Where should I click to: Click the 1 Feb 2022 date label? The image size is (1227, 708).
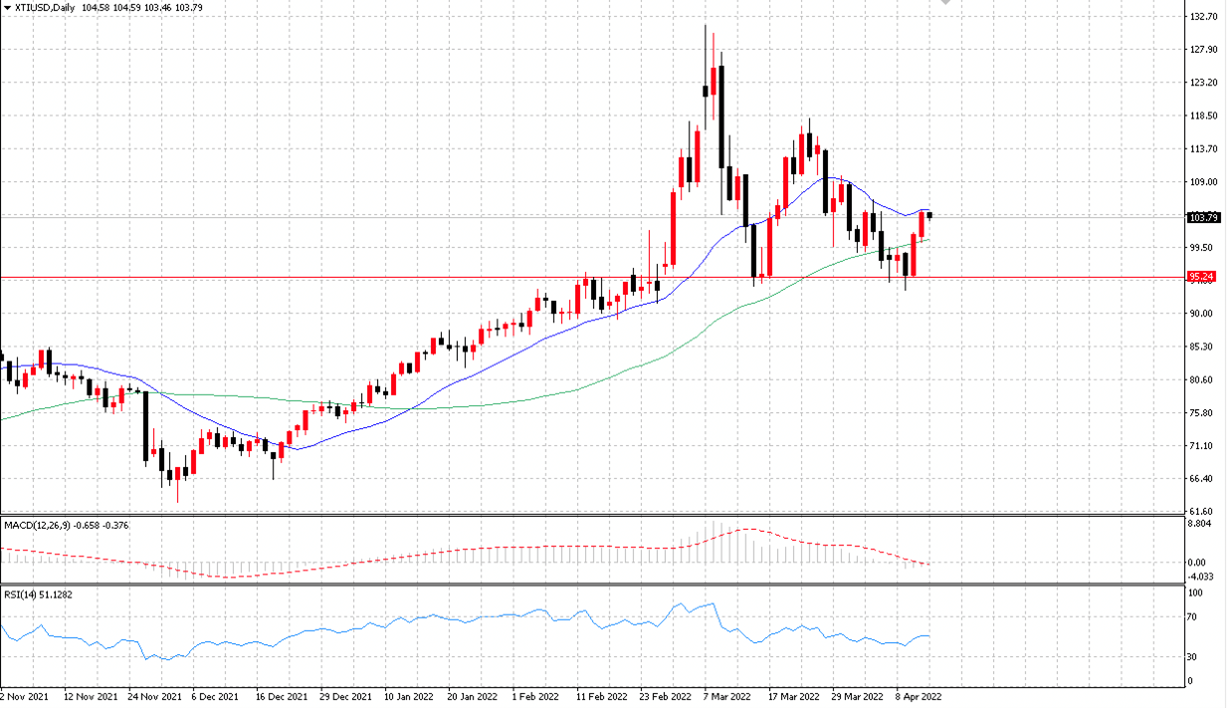click(x=534, y=695)
